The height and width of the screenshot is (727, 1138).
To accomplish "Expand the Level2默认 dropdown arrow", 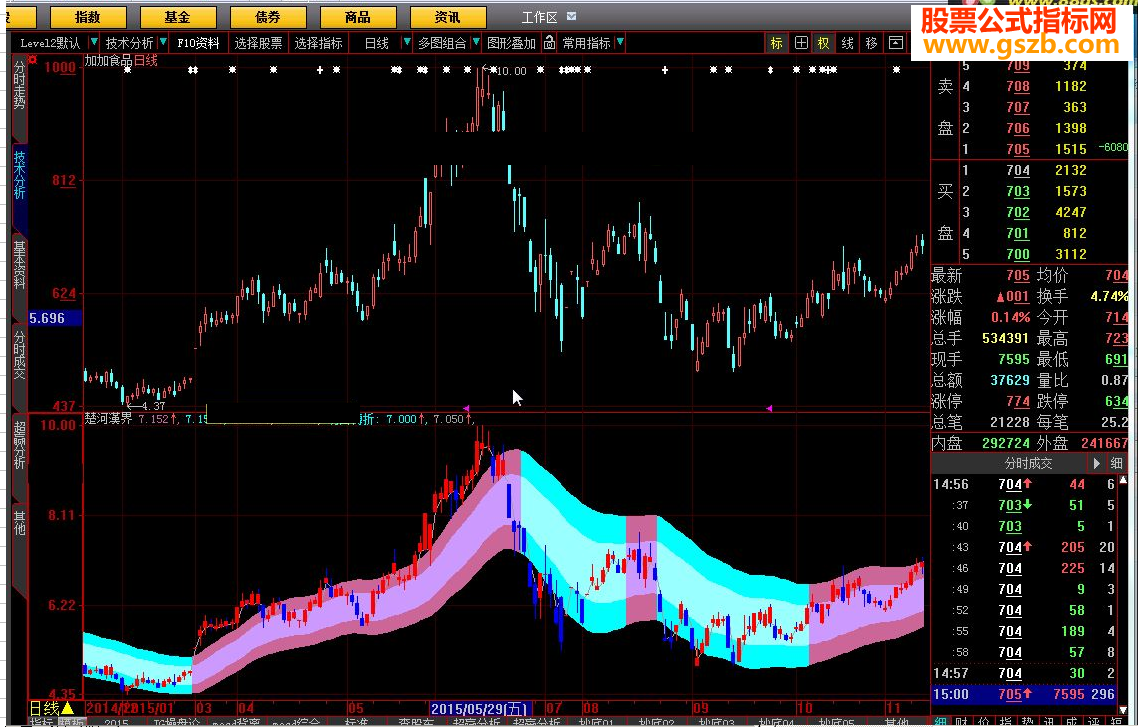I will click(x=94, y=43).
